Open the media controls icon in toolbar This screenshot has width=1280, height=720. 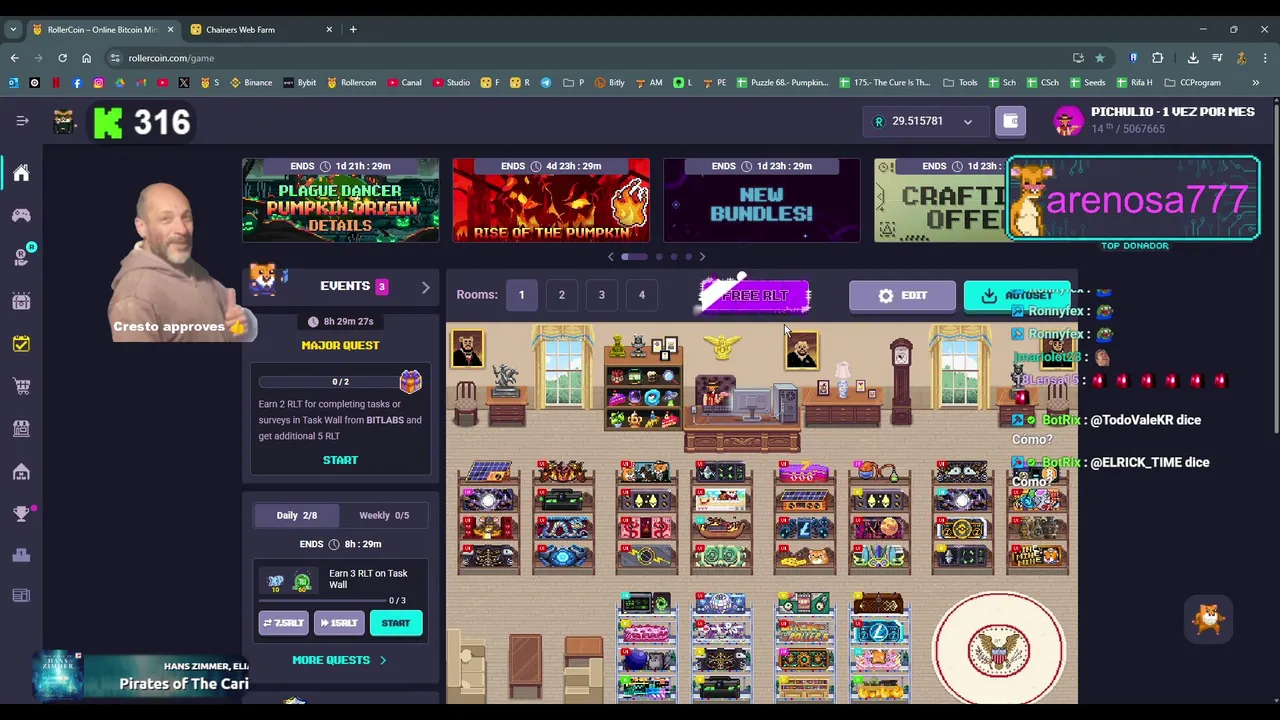coord(1217,58)
